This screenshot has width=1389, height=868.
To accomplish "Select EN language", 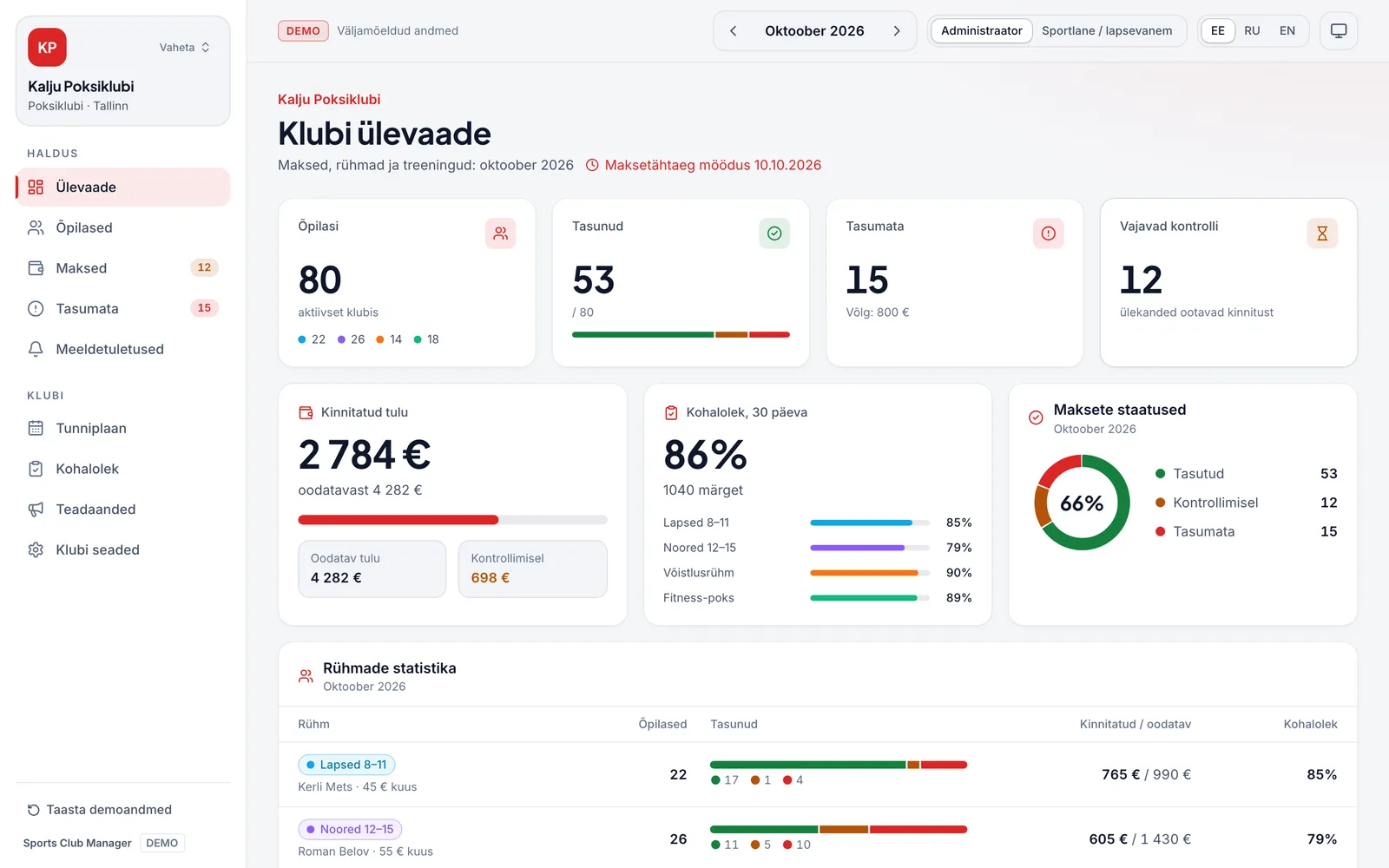I will click(1287, 31).
